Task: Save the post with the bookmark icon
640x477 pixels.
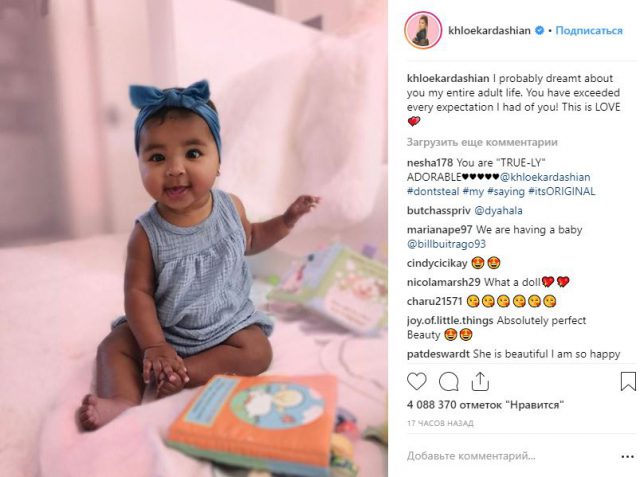Action: tap(628, 382)
